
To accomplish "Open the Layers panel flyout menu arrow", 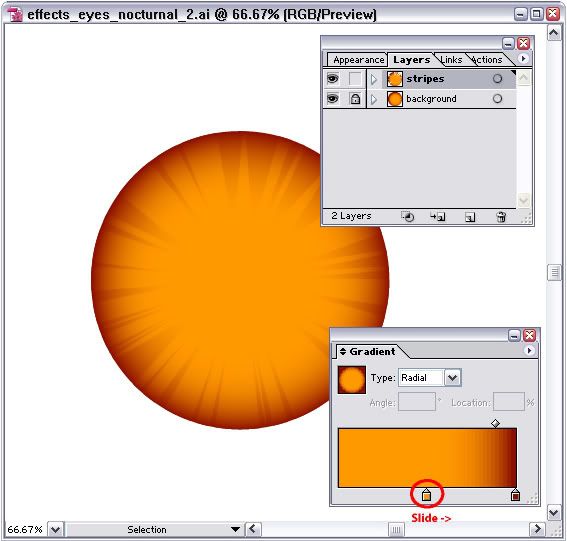I will (x=523, y=59).
